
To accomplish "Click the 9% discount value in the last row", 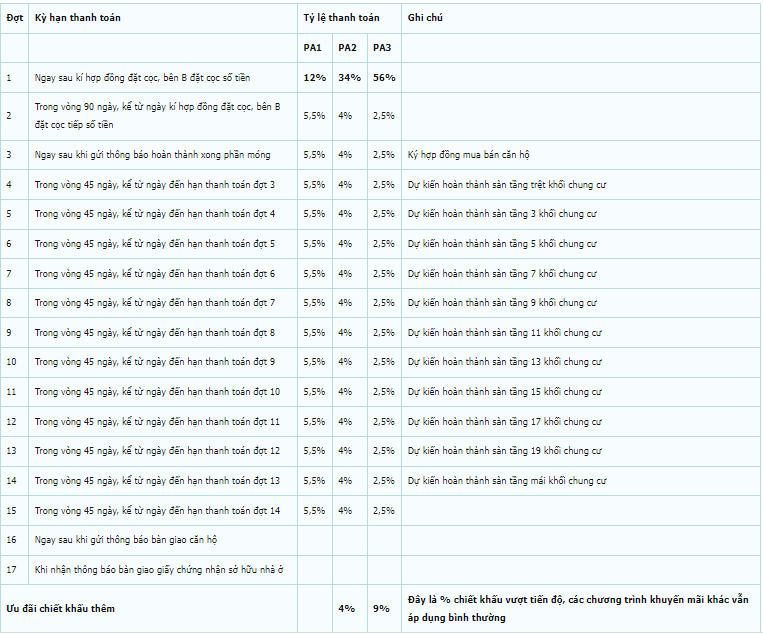I will point(381,608).
